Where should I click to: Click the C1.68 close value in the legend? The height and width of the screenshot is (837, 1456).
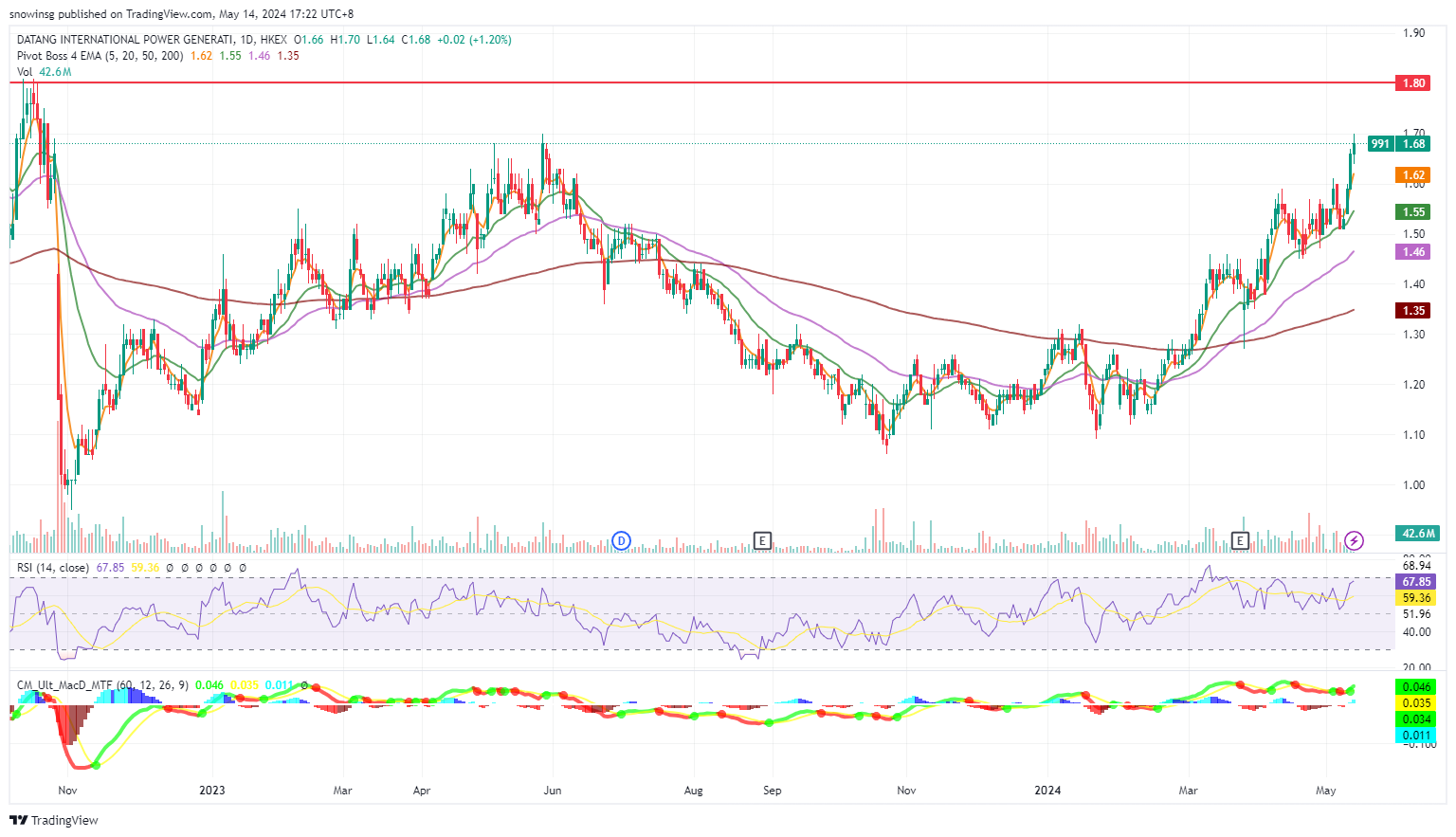tap(416, 40)
